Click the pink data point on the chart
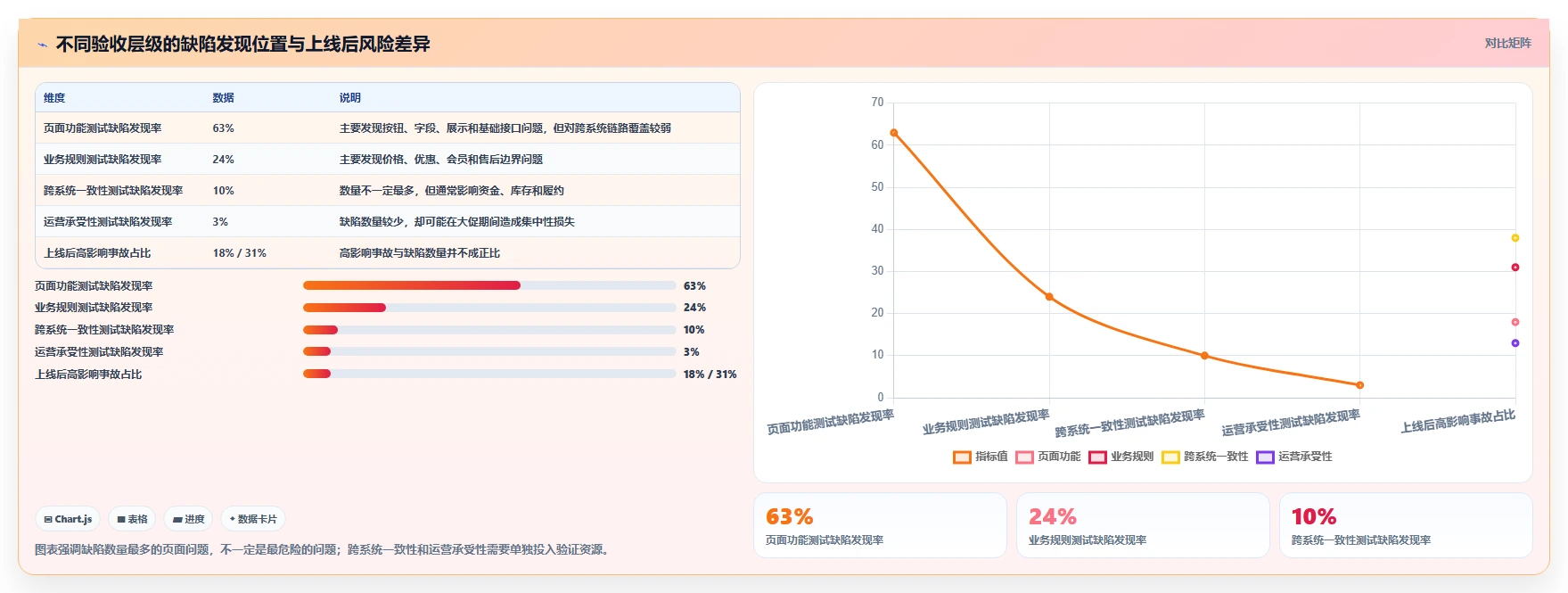Screen dimensions: 1568x593 1515,322
